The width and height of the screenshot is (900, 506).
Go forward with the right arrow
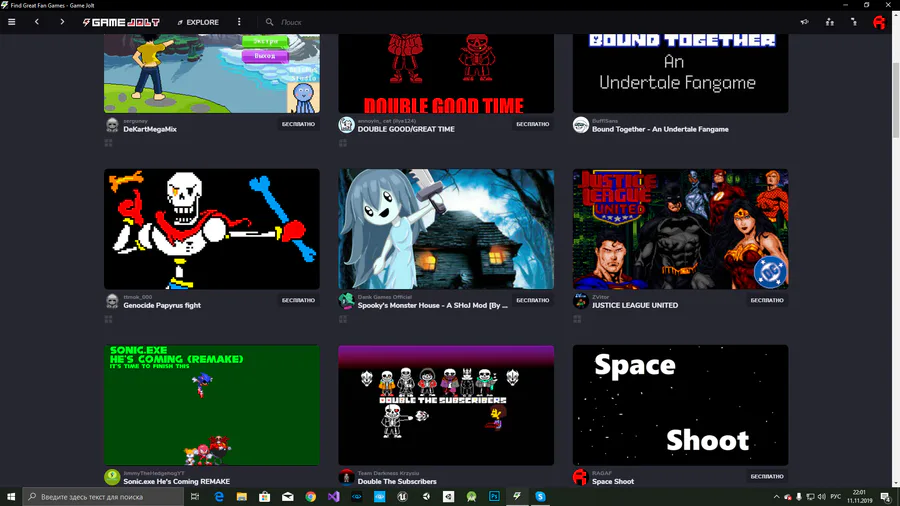coord(62,22)
